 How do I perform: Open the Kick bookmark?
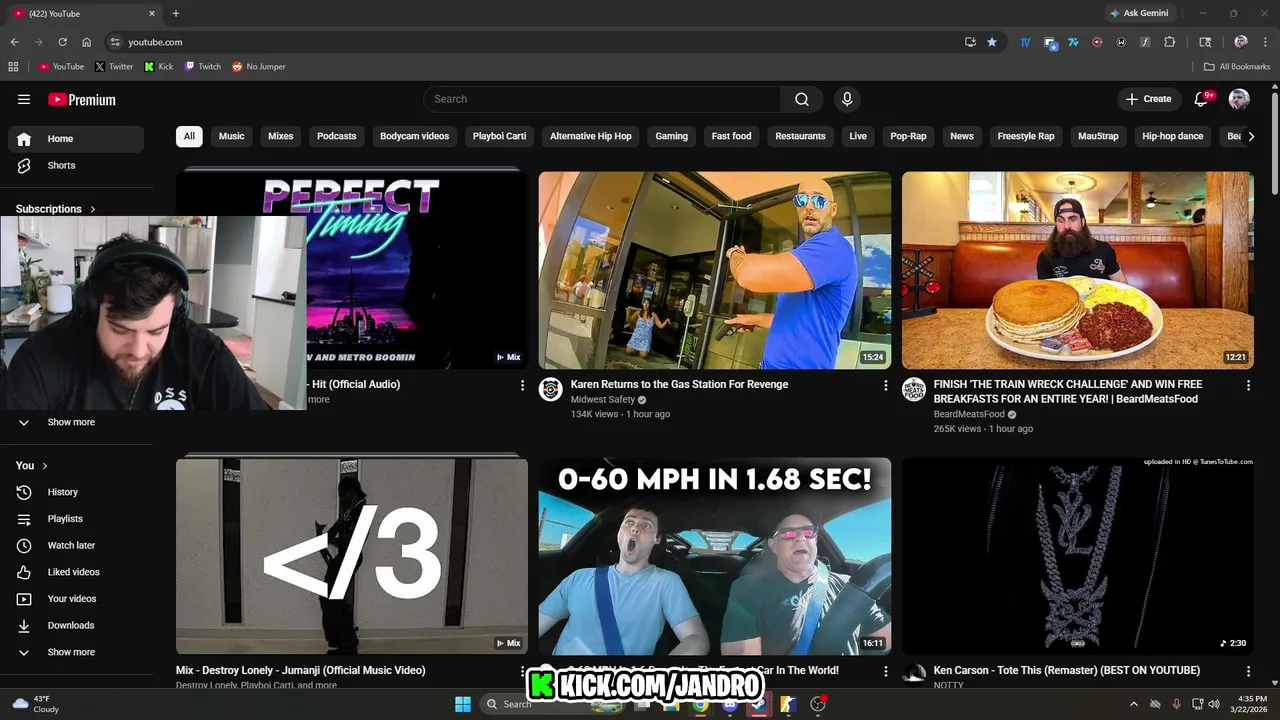[159, 66]
